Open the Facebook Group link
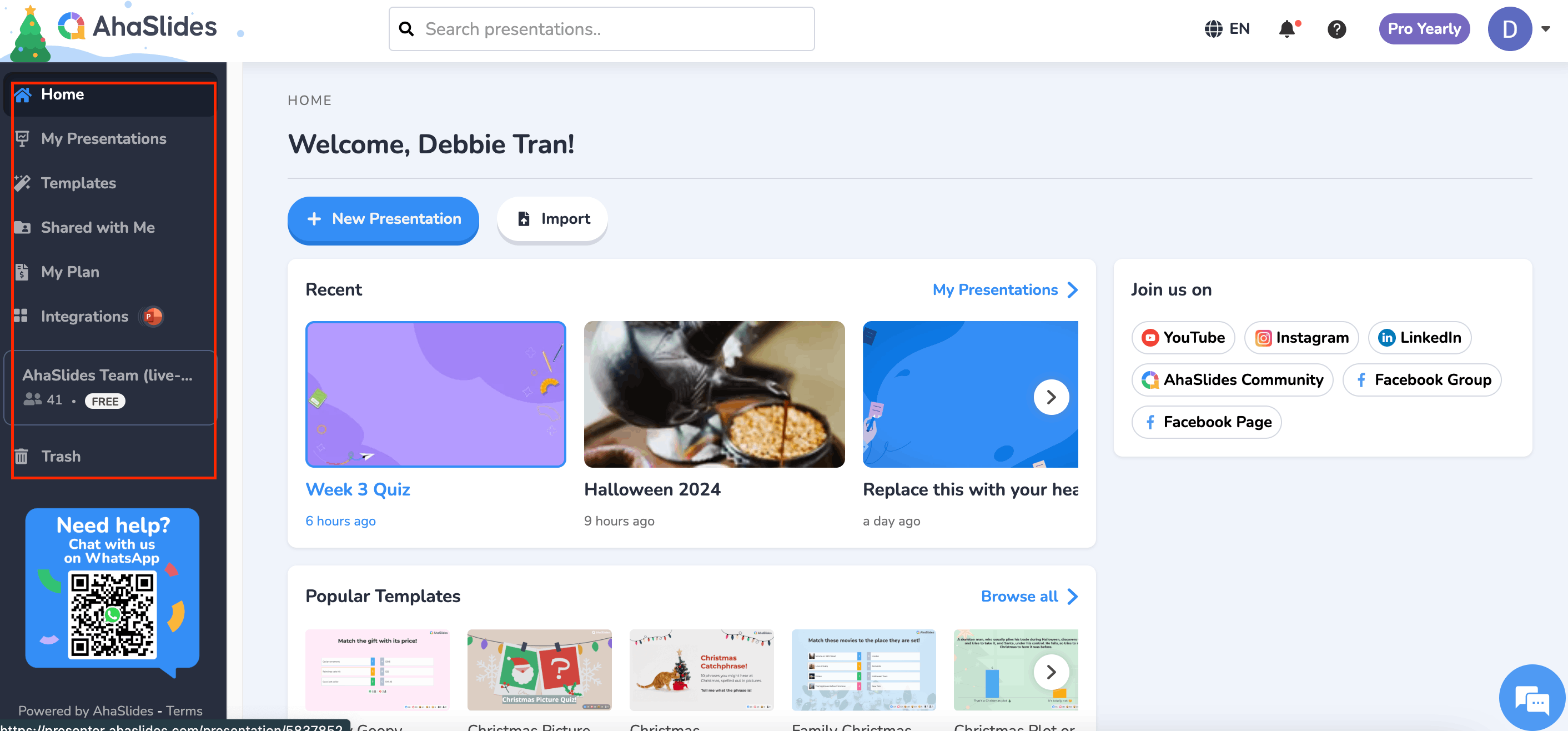 click(1422, 379)
